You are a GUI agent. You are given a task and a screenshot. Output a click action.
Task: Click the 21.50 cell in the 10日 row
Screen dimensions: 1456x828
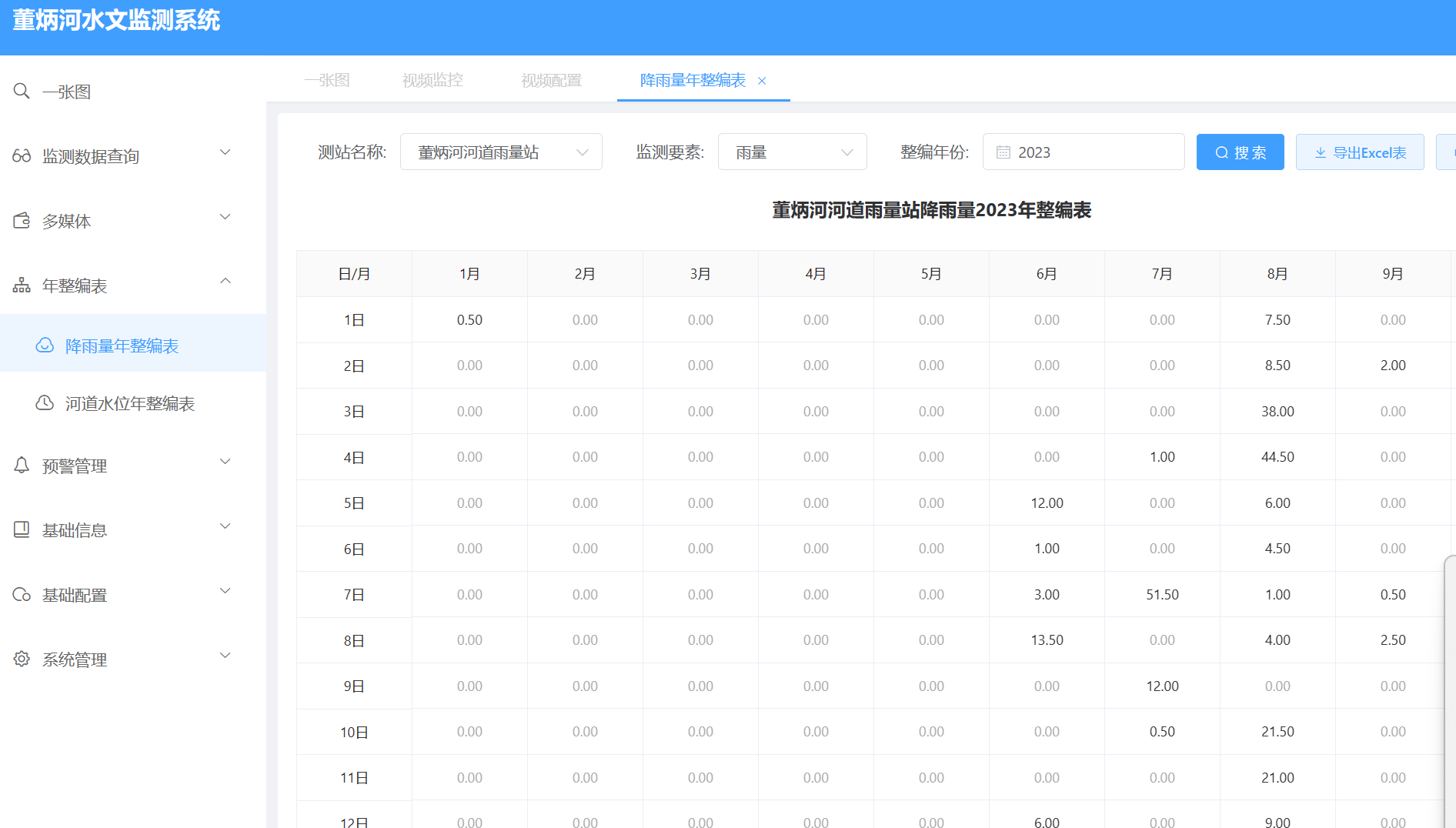(x=1277, y=732)
